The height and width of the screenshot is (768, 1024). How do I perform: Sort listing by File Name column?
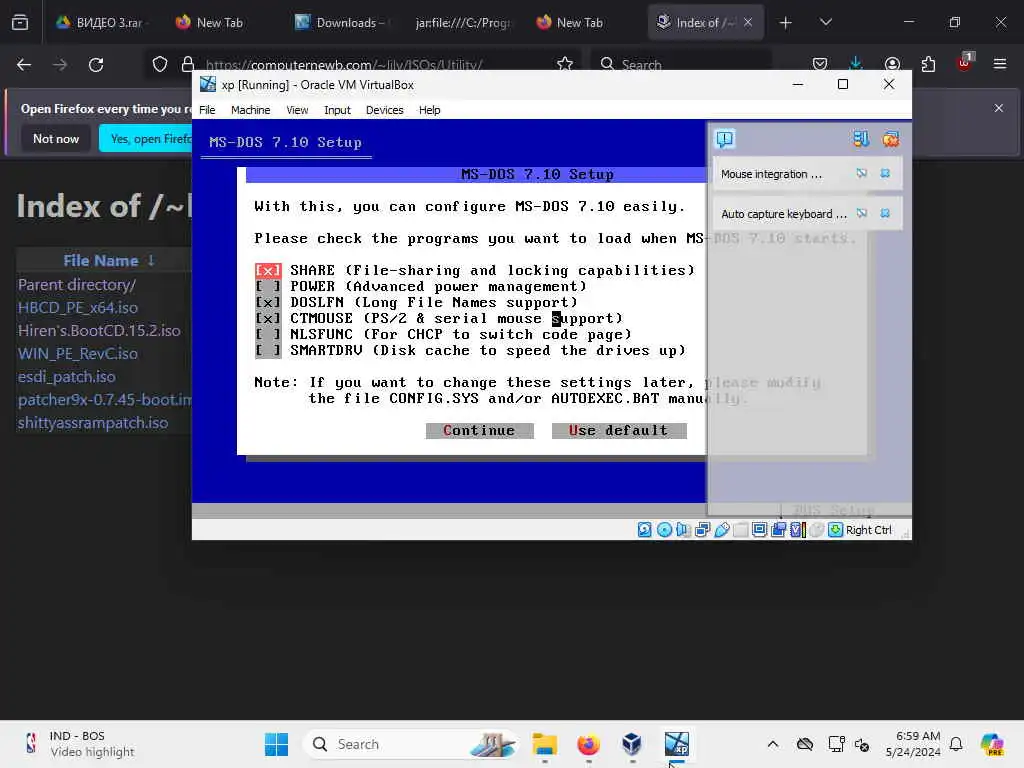101,260
